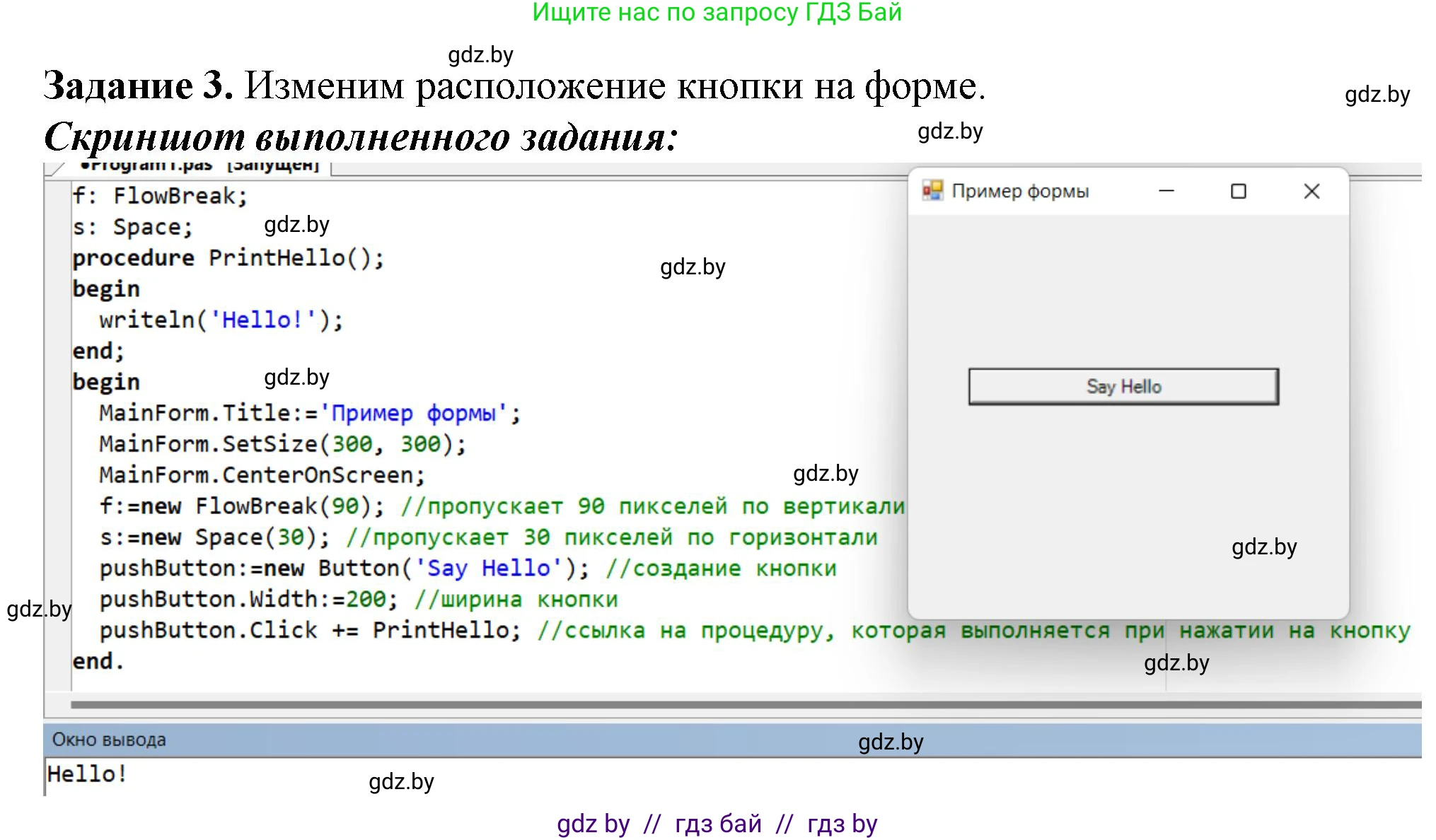This screenshot has height=840, width=1436.
Task: Place cursor in the writeln('Hello!') line
Action: 221,320
